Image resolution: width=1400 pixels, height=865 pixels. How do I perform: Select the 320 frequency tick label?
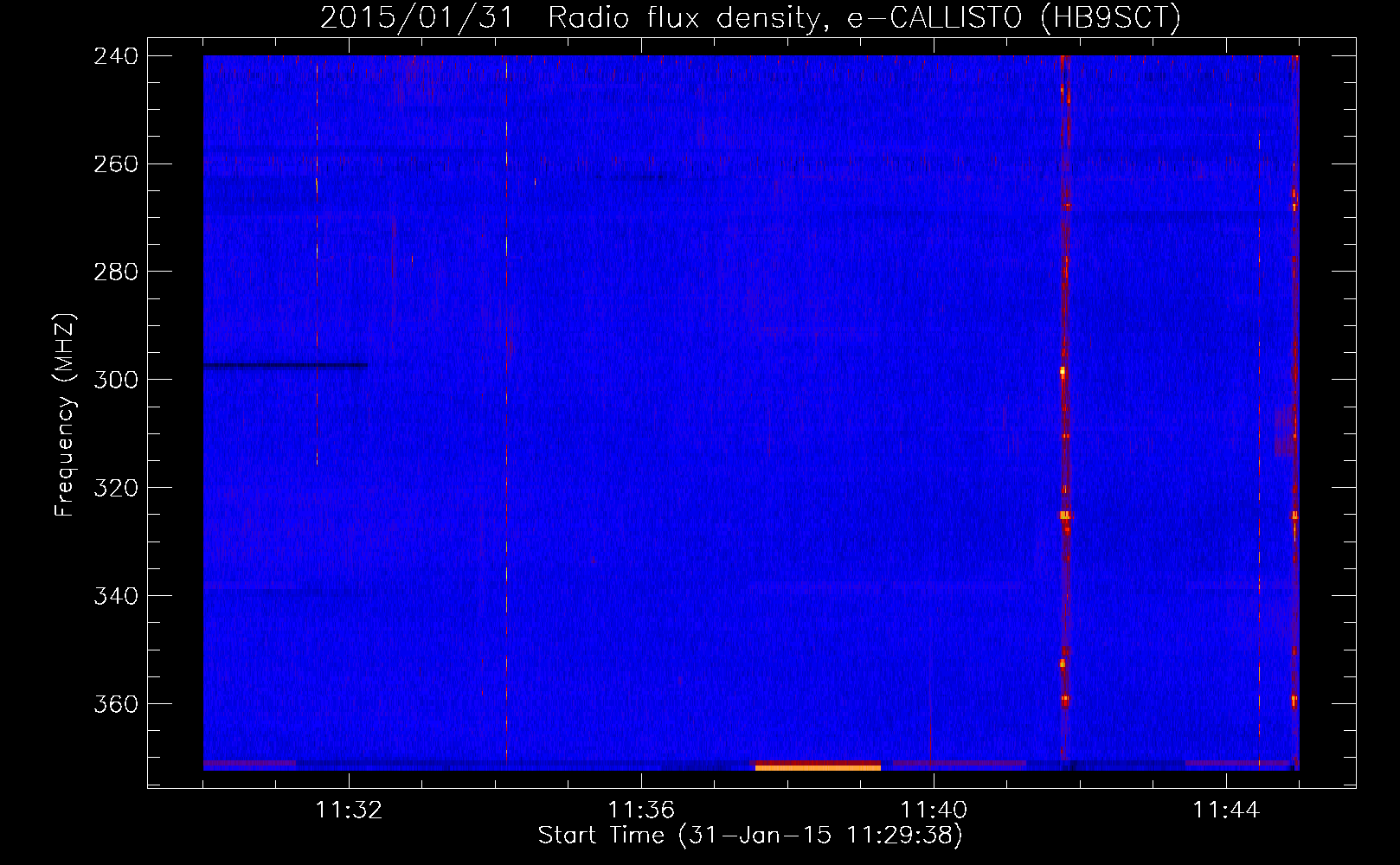pyautogui.click(x=116, y=489)
